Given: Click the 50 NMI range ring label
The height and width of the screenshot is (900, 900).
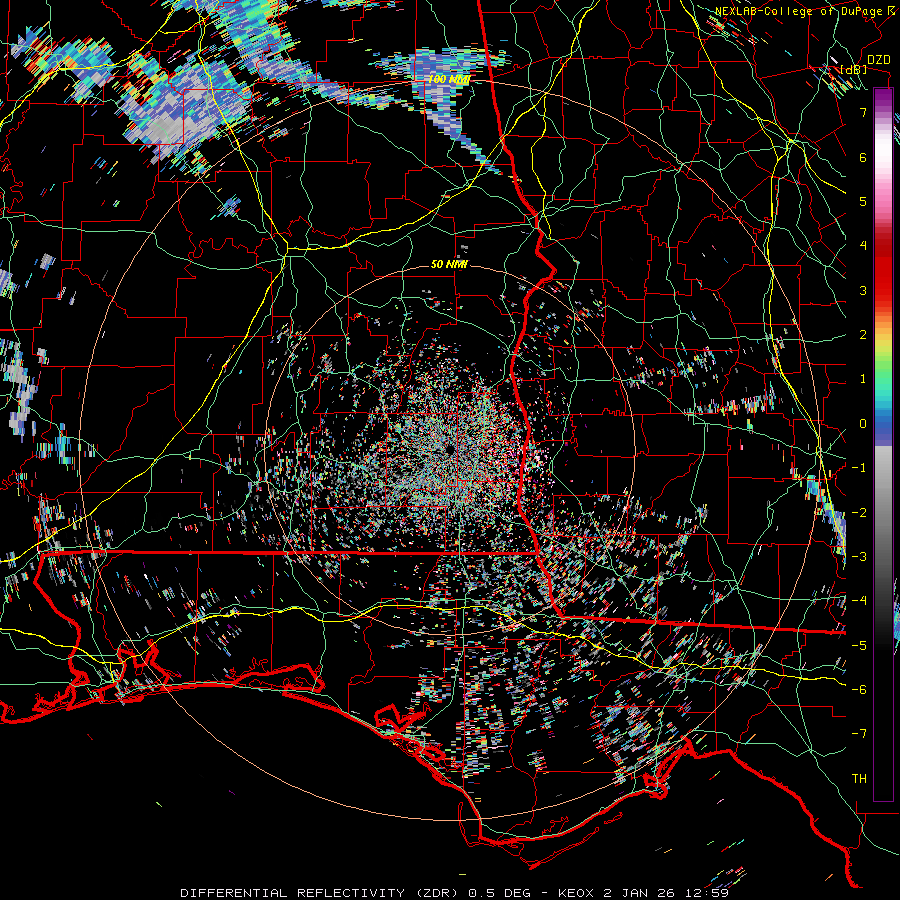Looking at the screenshot, I should (x=449, y=264).
